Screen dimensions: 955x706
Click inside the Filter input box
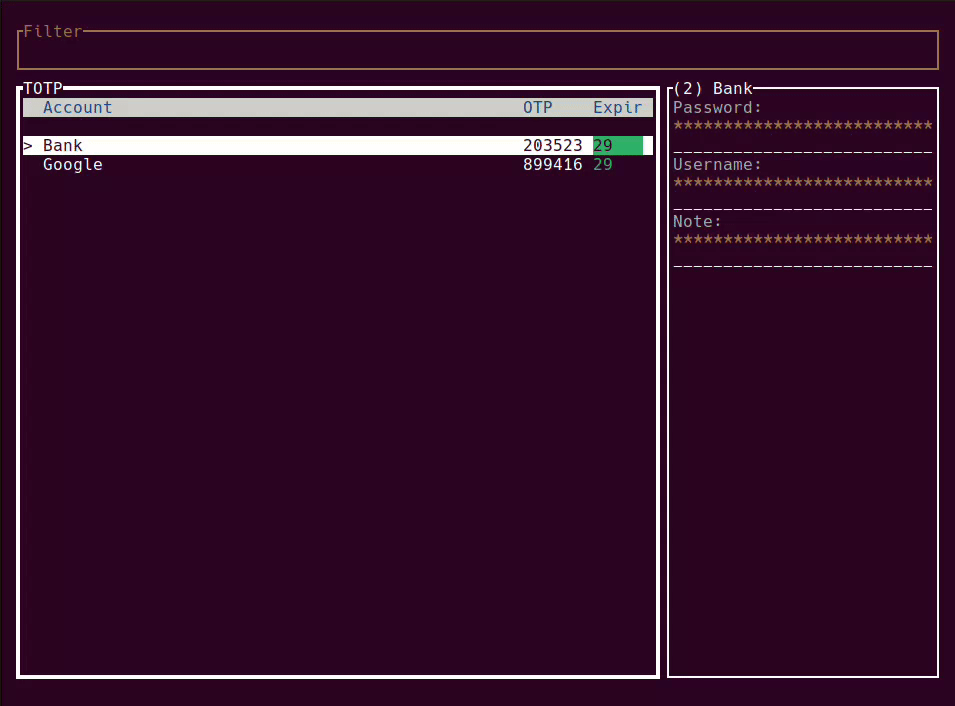pos(478,50)
